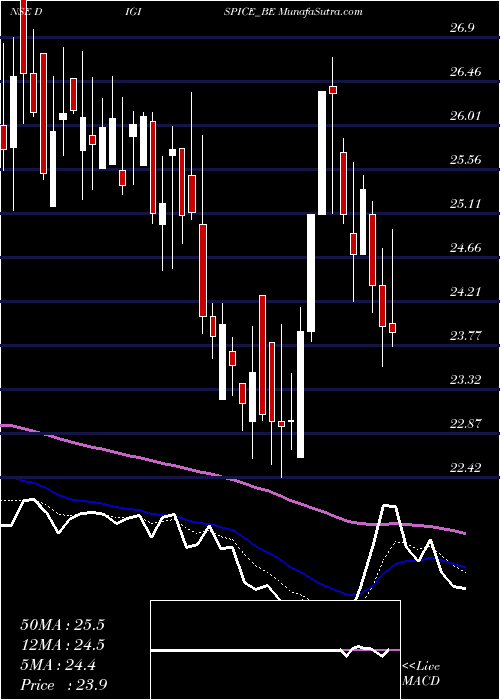Click the NSE D ticker label

(x=26, y=12)
